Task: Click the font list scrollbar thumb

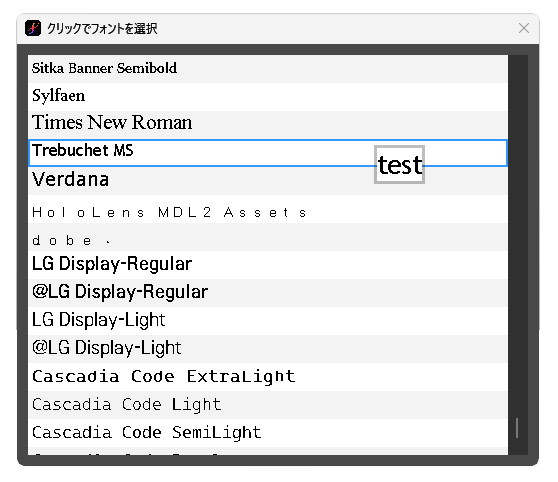Action: tap(517, 428)
